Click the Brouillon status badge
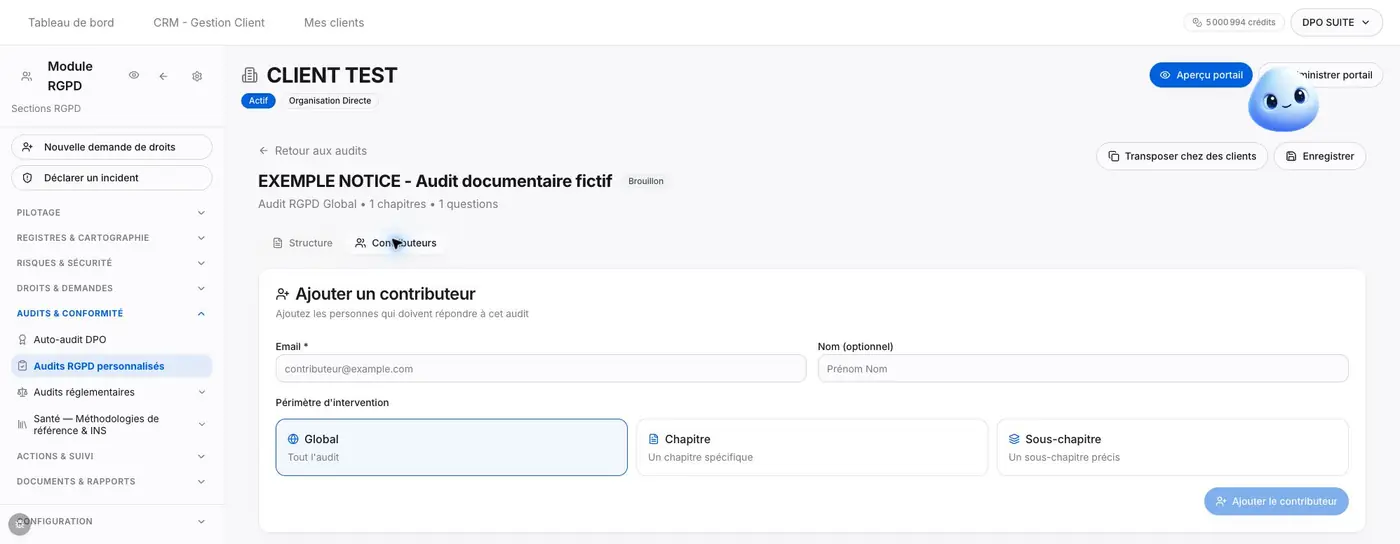This screenshot has width=1400, height=544. point(646,181)
